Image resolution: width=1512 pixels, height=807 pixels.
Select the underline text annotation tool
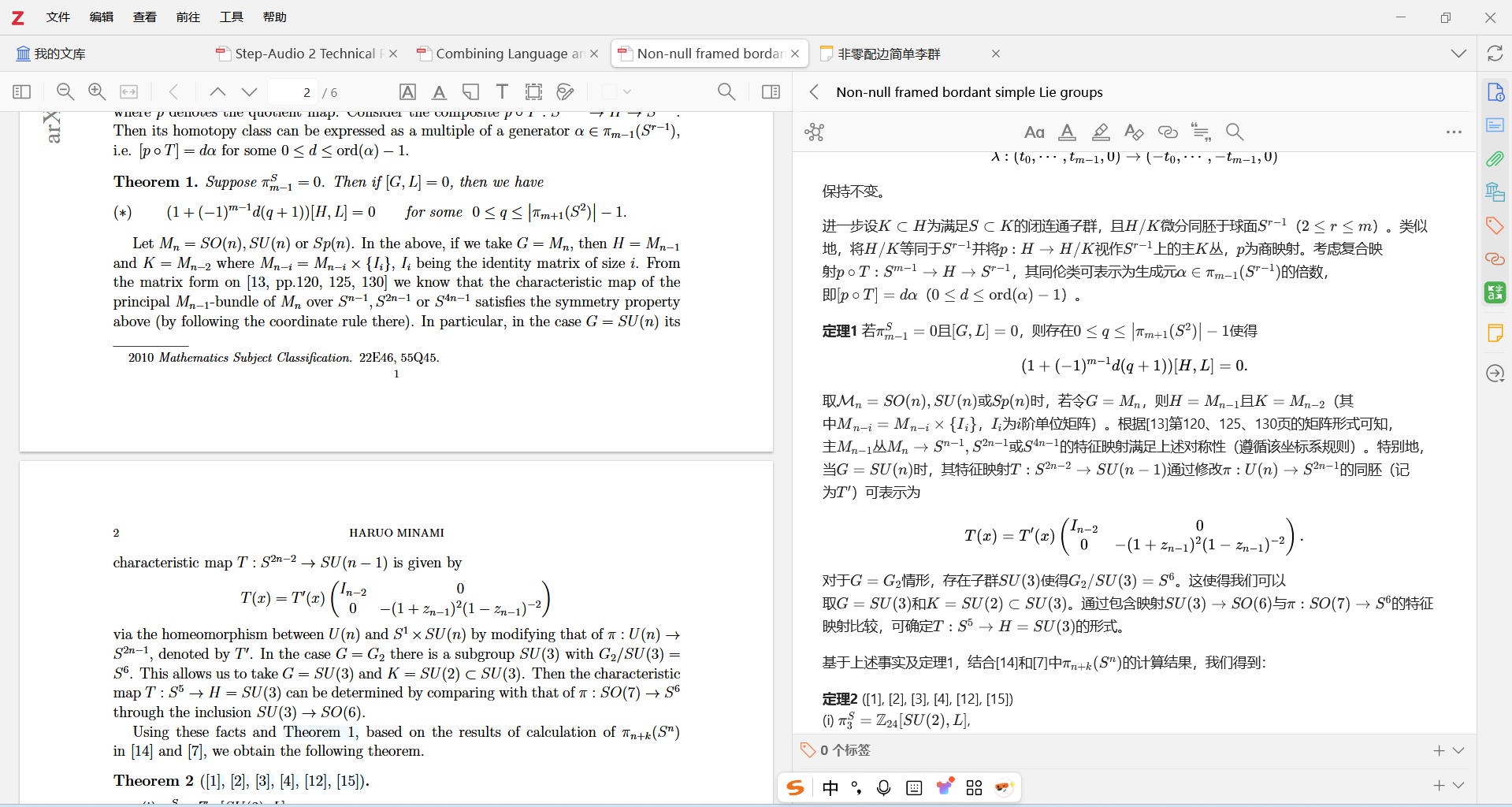pos(439,92)
